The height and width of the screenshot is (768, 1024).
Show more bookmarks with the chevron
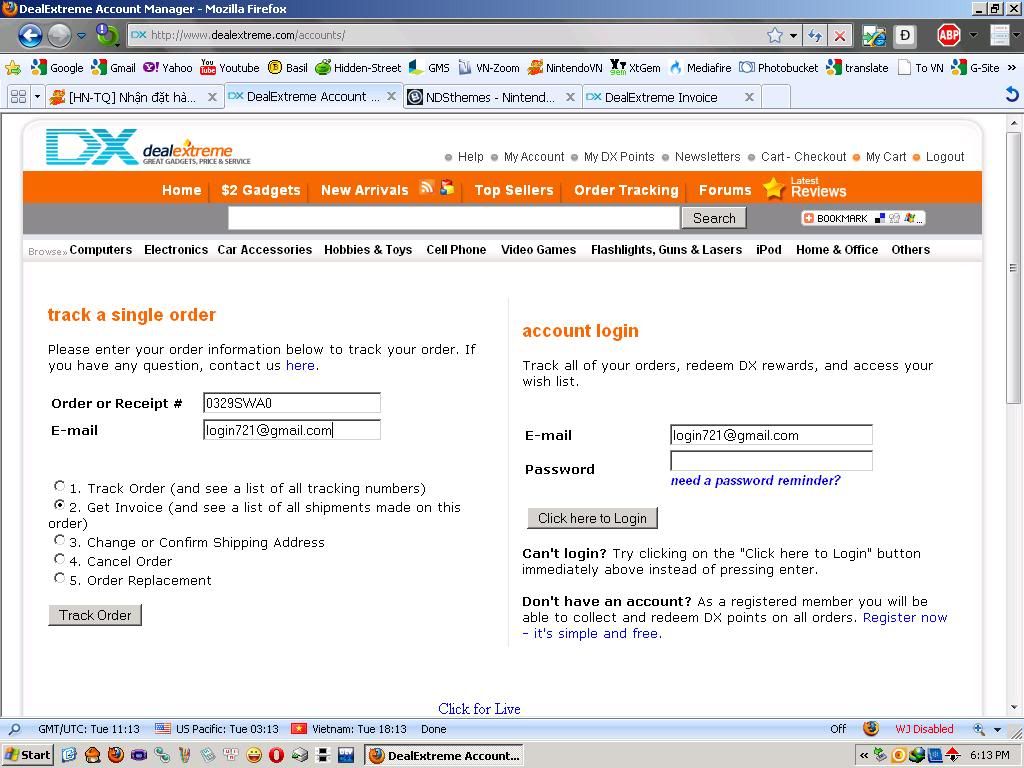(1012, 67)
